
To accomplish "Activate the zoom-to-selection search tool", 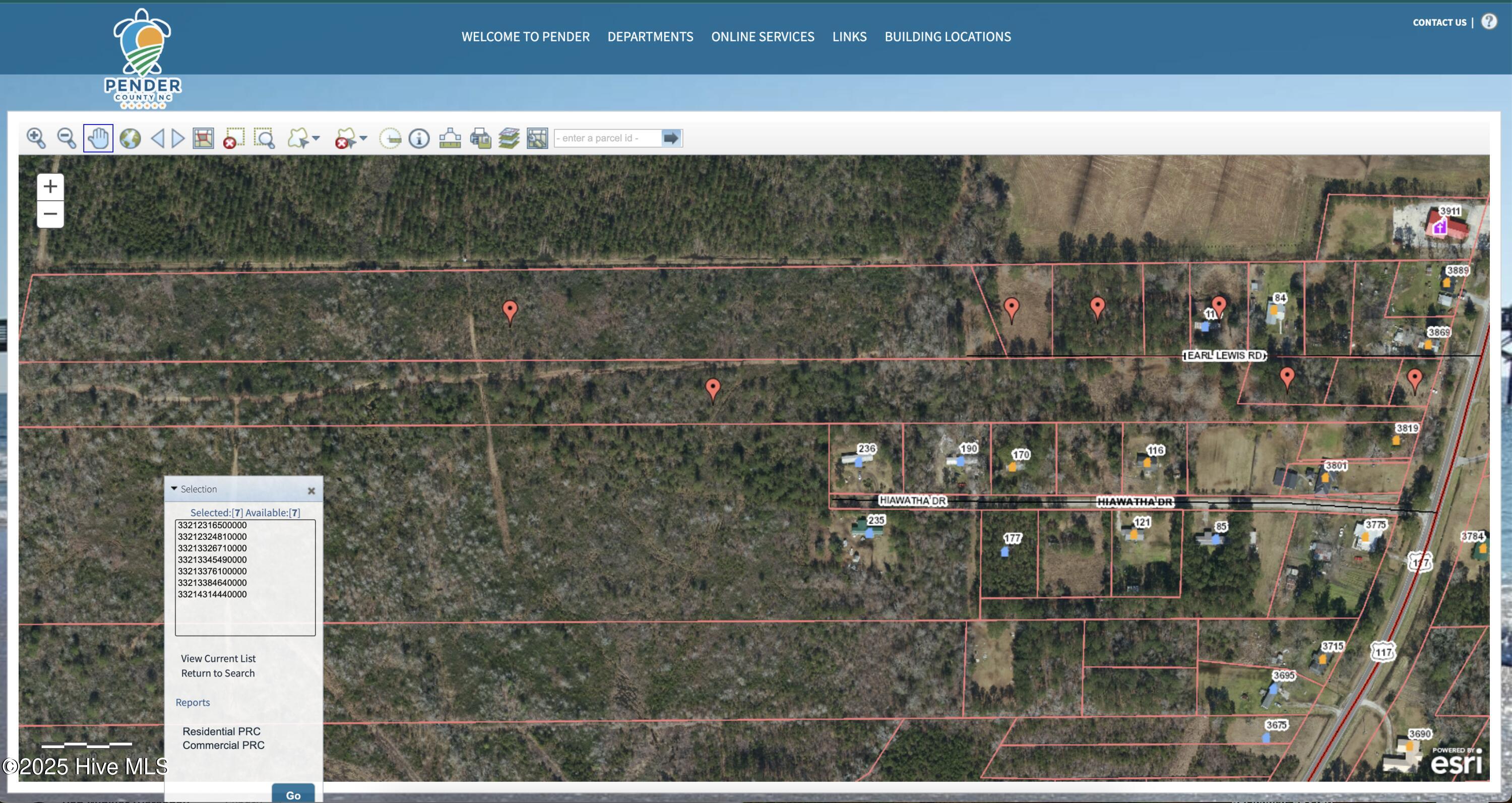I will pos(264,138).
